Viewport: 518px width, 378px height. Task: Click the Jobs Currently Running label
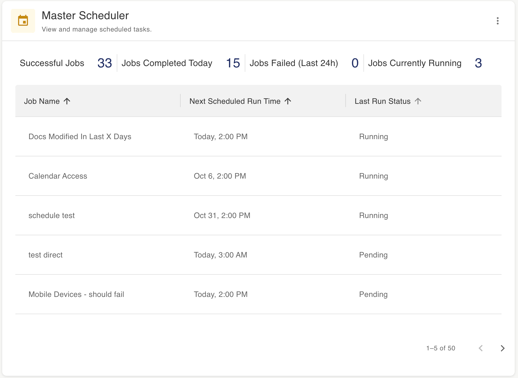[x=414, y=63]
